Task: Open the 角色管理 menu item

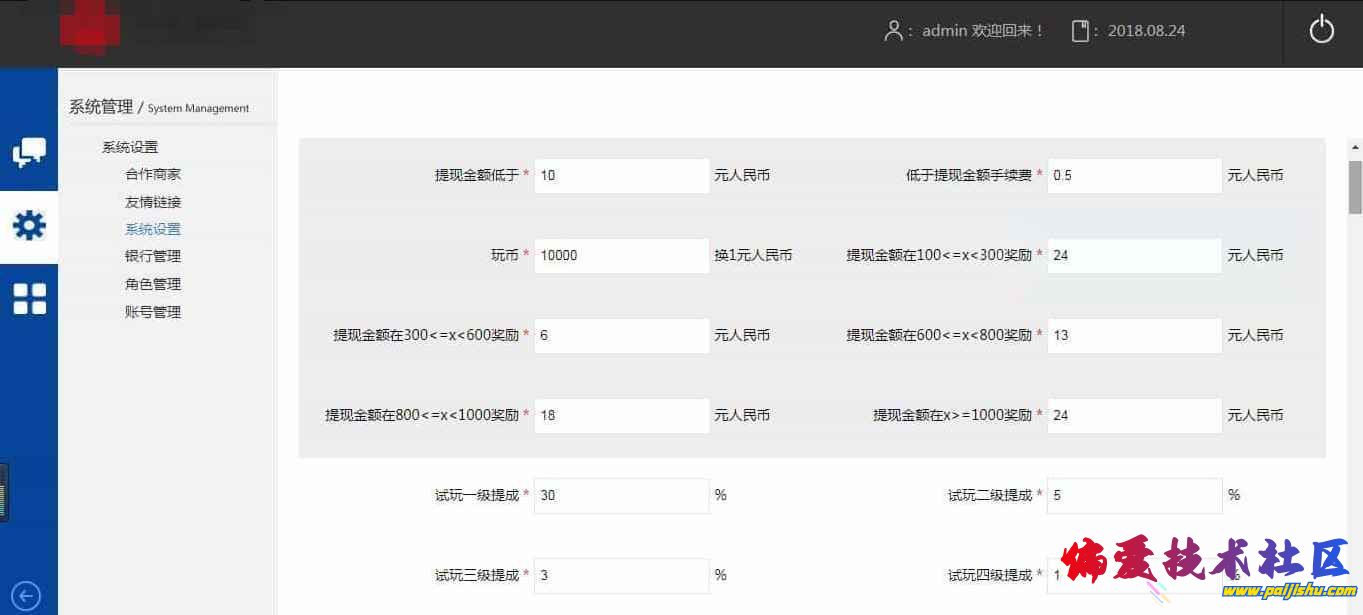Action: tap(153, 284)
